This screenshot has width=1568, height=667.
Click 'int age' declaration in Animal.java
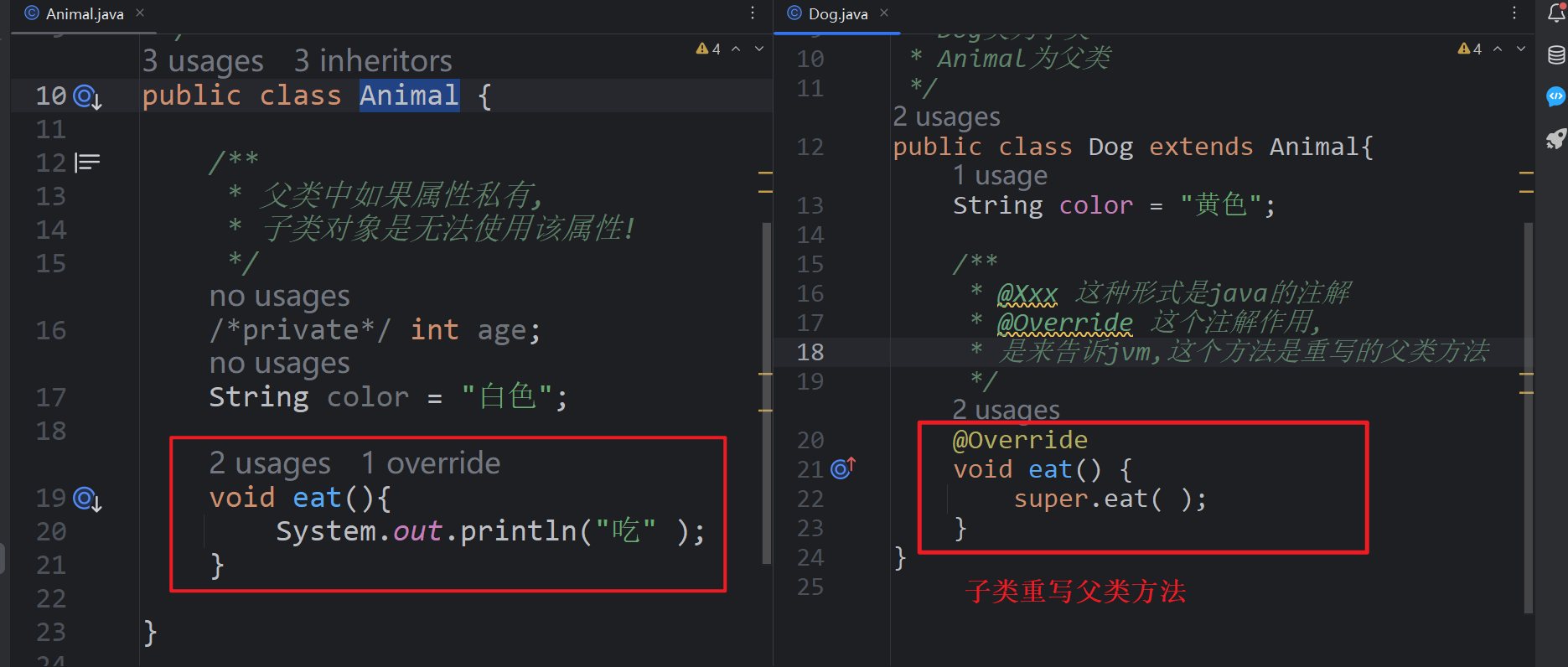475,330
